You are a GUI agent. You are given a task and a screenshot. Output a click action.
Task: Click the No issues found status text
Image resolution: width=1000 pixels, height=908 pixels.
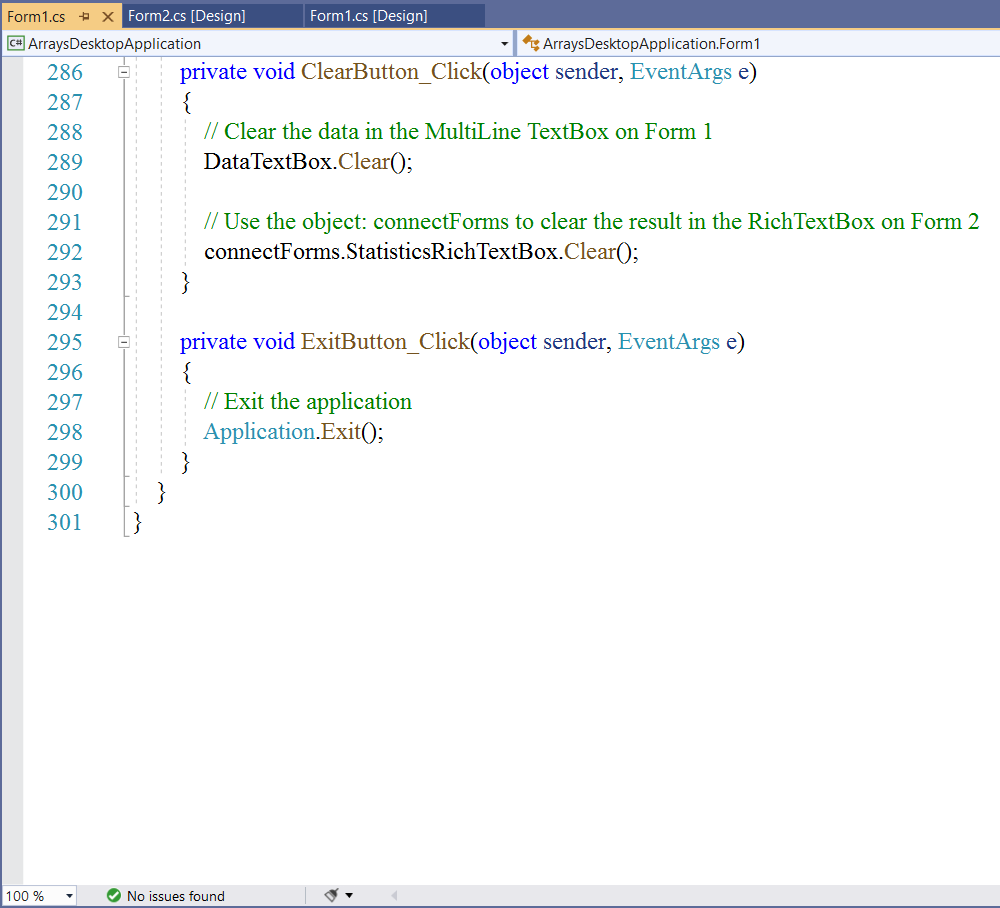click(175, 896)
